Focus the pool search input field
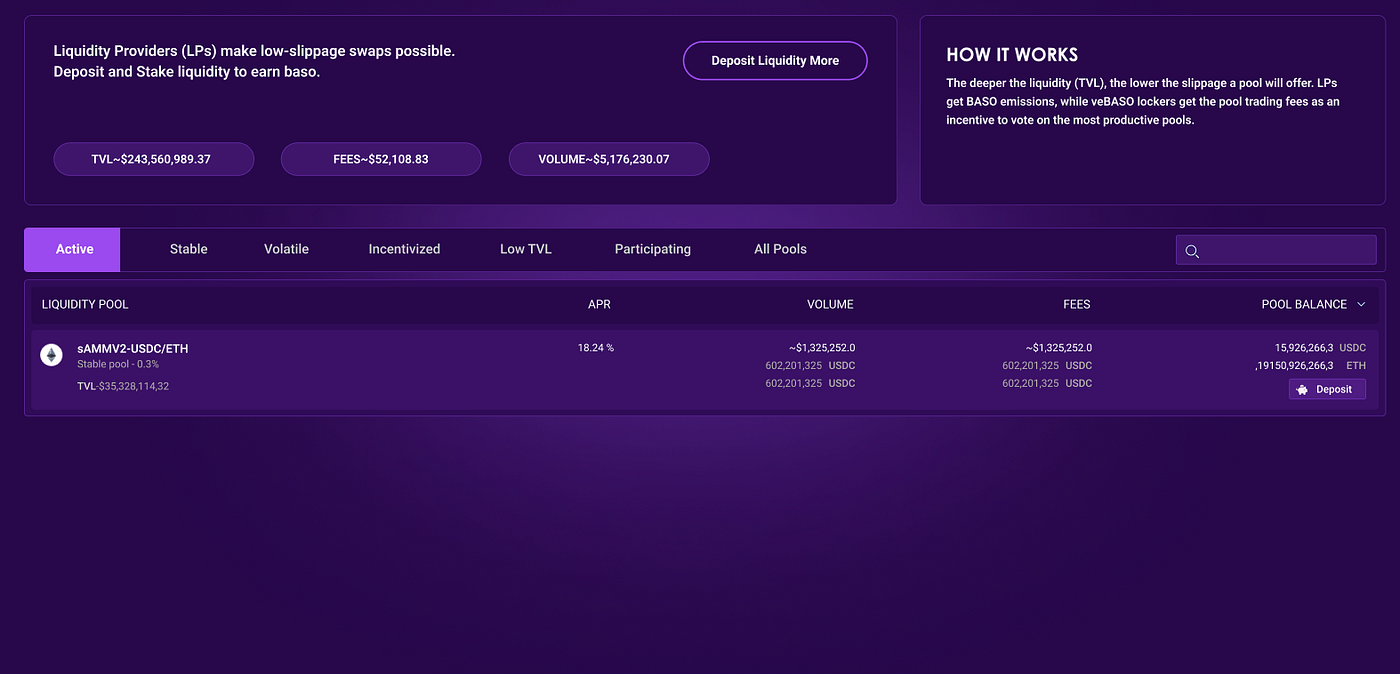Viewport: 1400px width, 674px height. (1286, 250)
